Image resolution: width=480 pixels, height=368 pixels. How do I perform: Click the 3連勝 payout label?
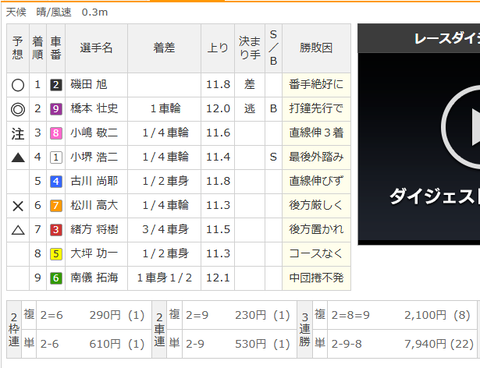(x=305, y=330)
